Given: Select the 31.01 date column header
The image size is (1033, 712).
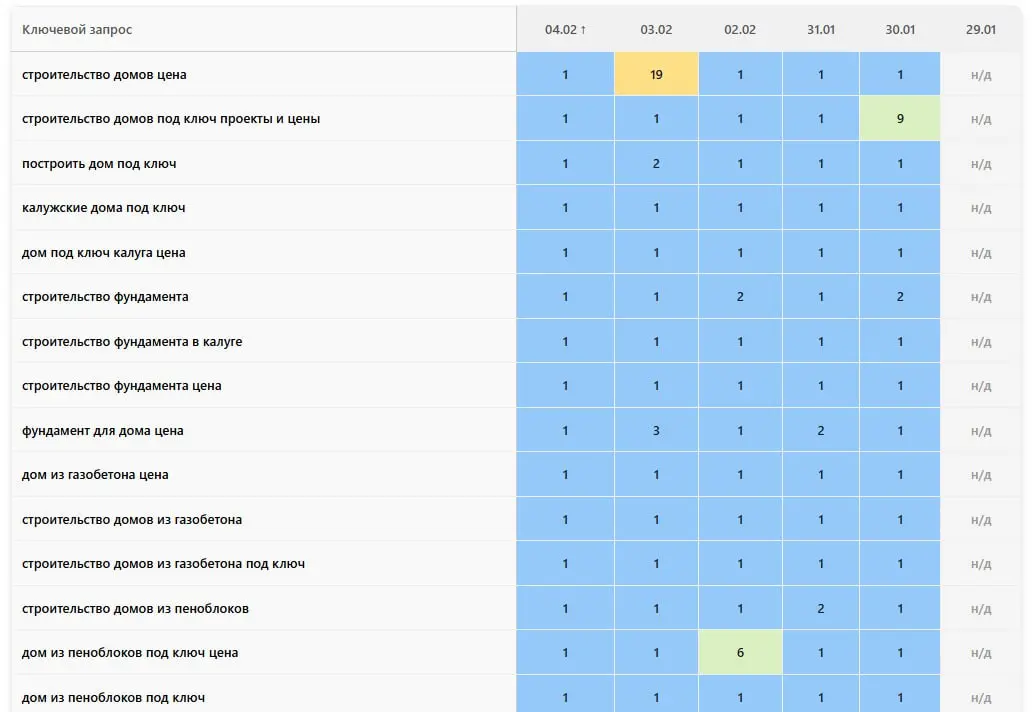Looking at the screenshot, I should click(821, 30).
